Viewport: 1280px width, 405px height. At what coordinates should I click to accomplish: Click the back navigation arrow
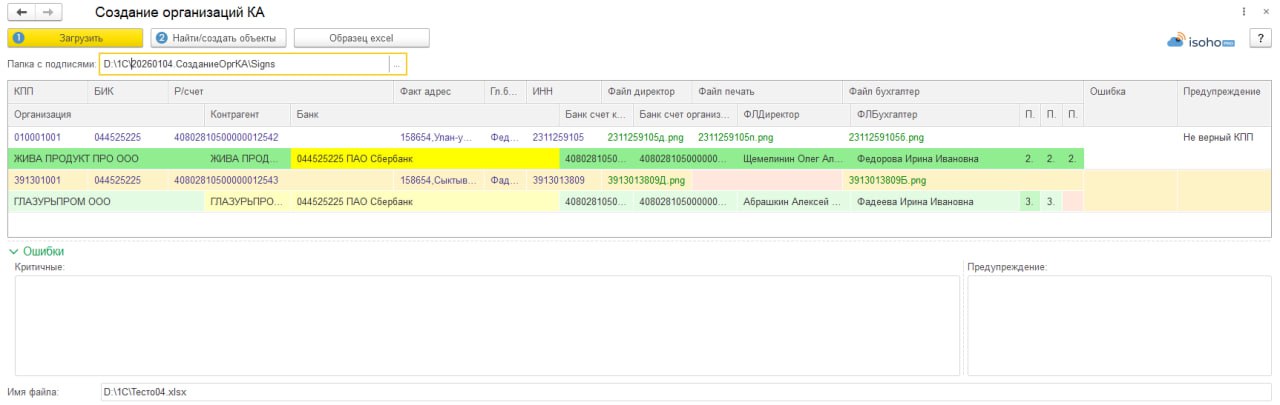tap(21, 11)
